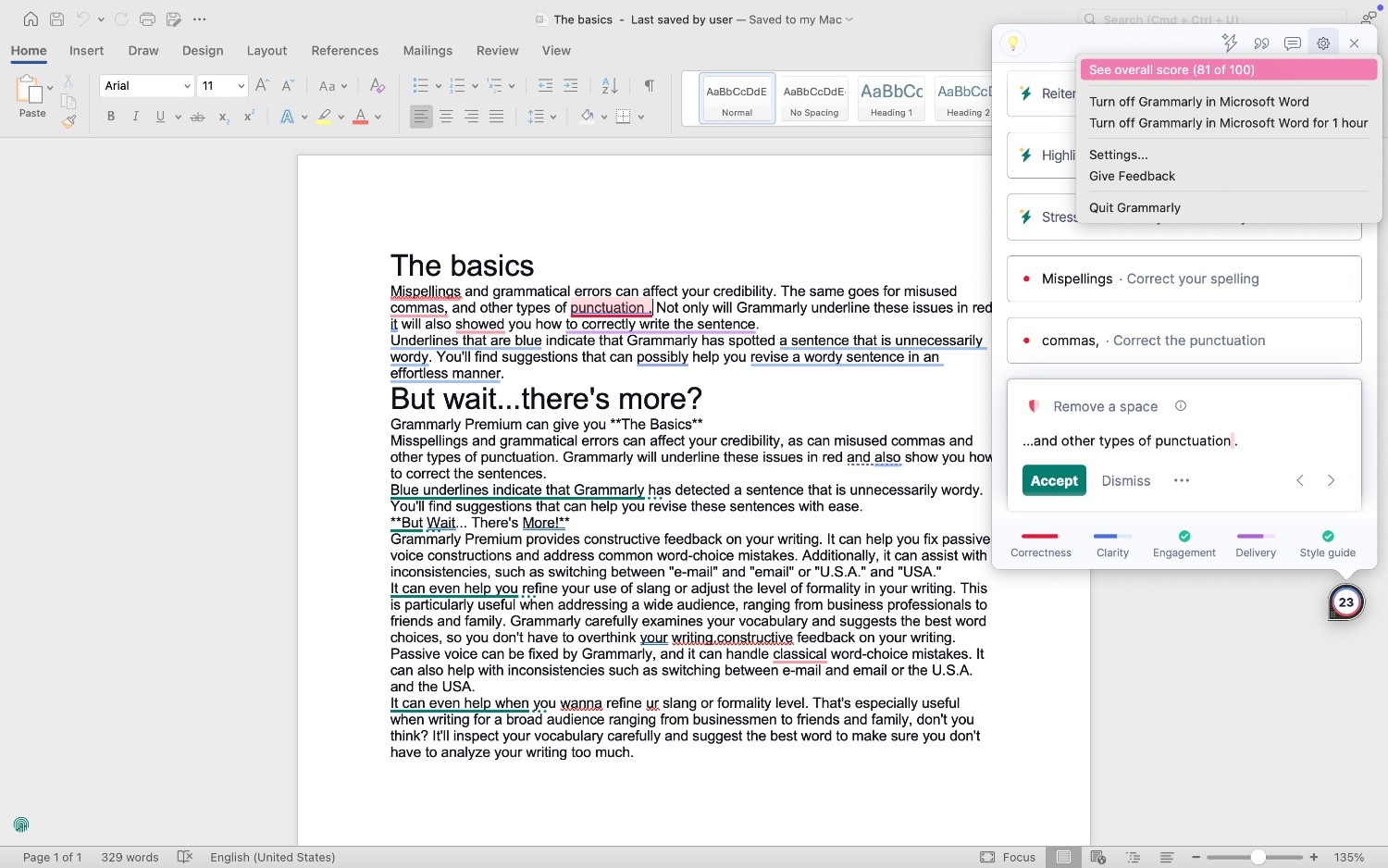Open the highlight color dropdown arrow
1388x868 pixels.
341,116
